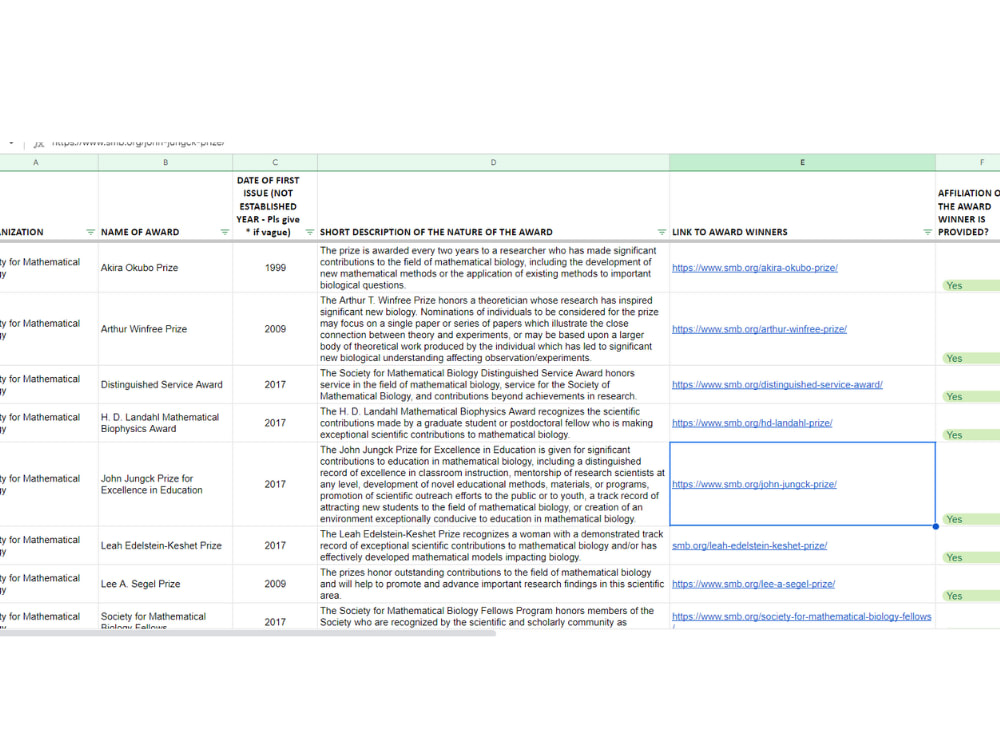Open the leah-edelstein-keshet-prize link

749,545
